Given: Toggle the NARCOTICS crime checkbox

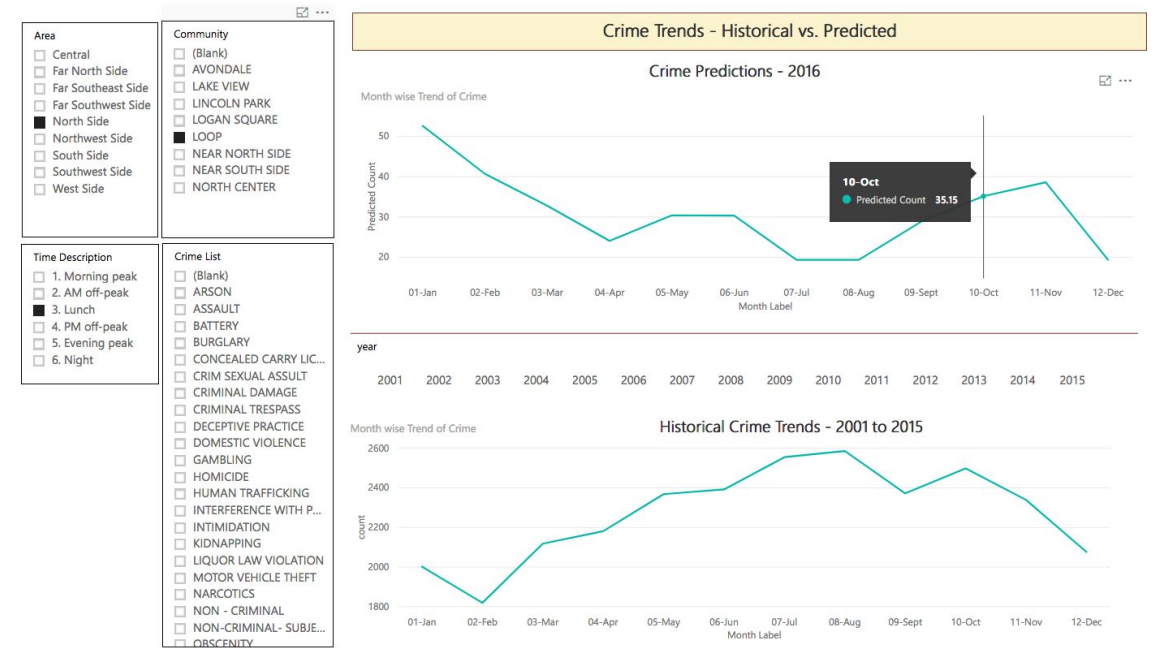Looking at the screenshot, I should click(x=180, y=594).
